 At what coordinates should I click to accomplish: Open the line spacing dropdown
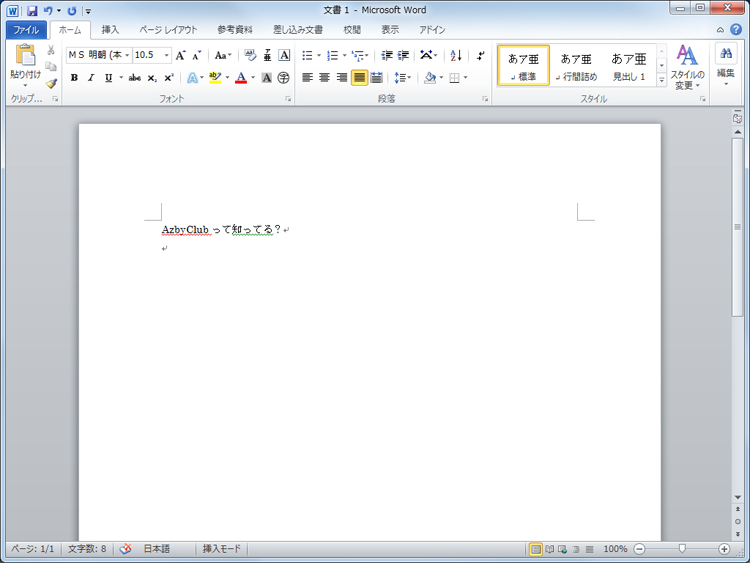pos(403,77)
